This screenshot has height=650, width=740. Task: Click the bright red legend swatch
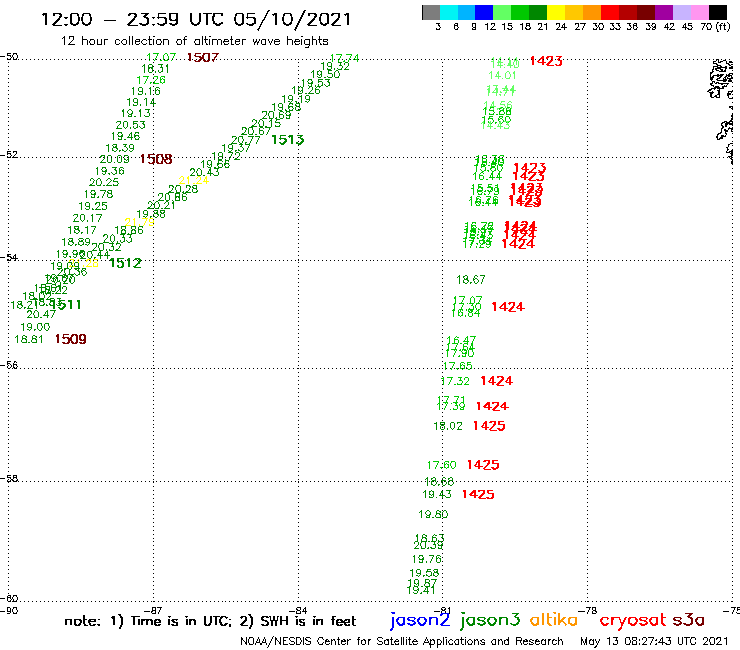click(610, 12)
